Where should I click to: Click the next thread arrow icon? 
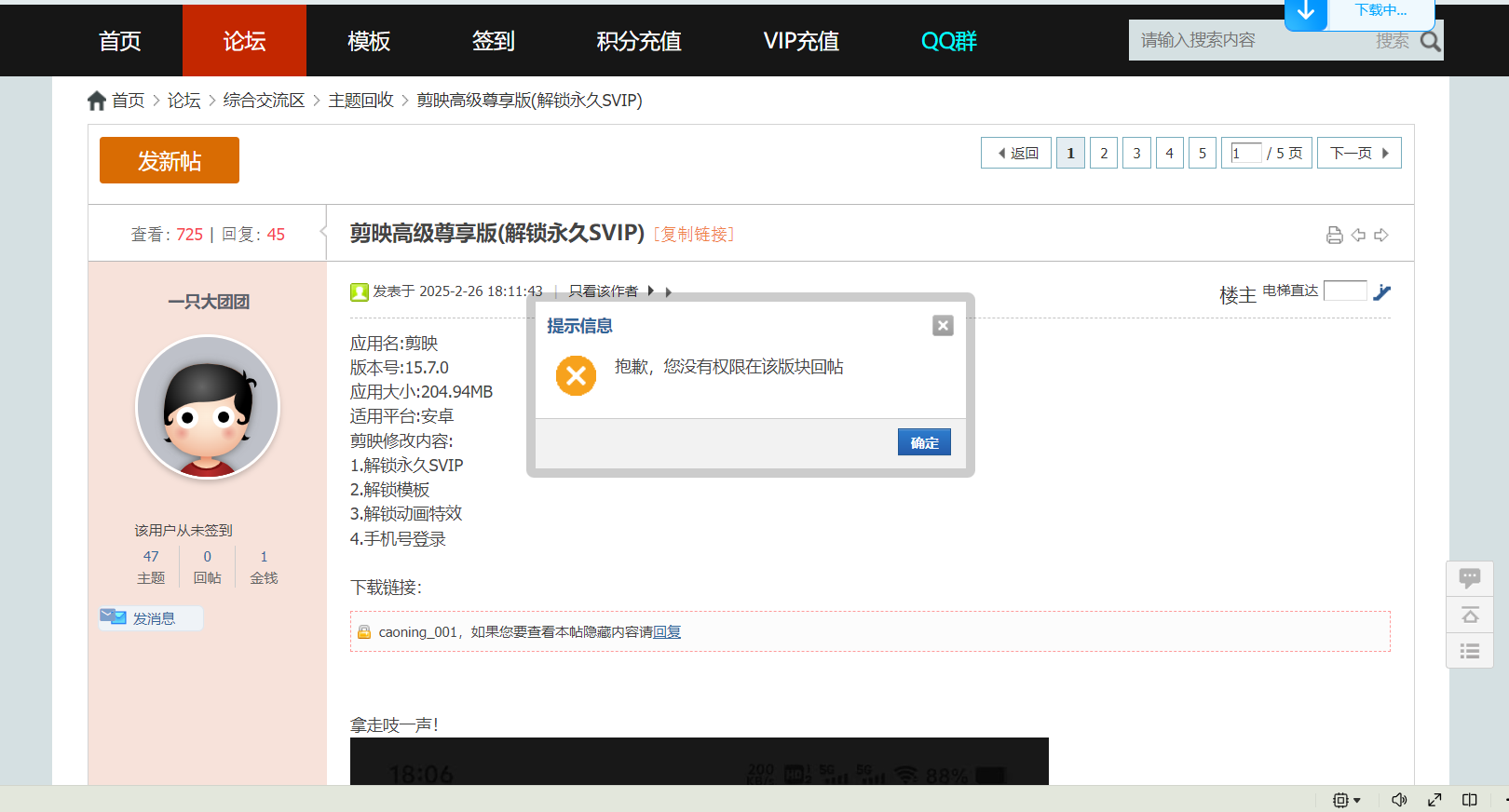(1381, 235)
